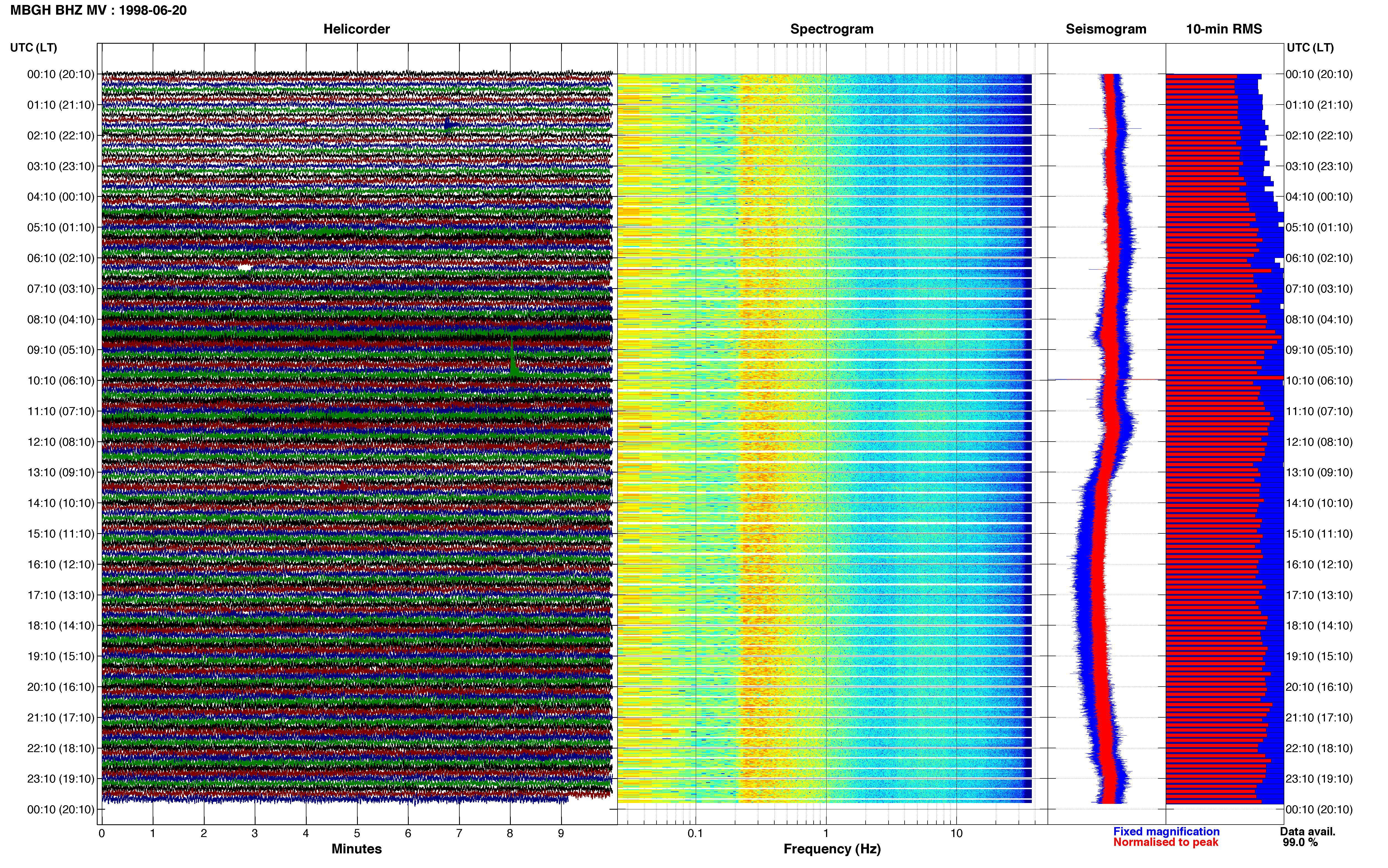Viewport: 1388px width, 868px height.
Task: Click the 3 tick on the Minutes axis
Action: [x=255, y=833]
